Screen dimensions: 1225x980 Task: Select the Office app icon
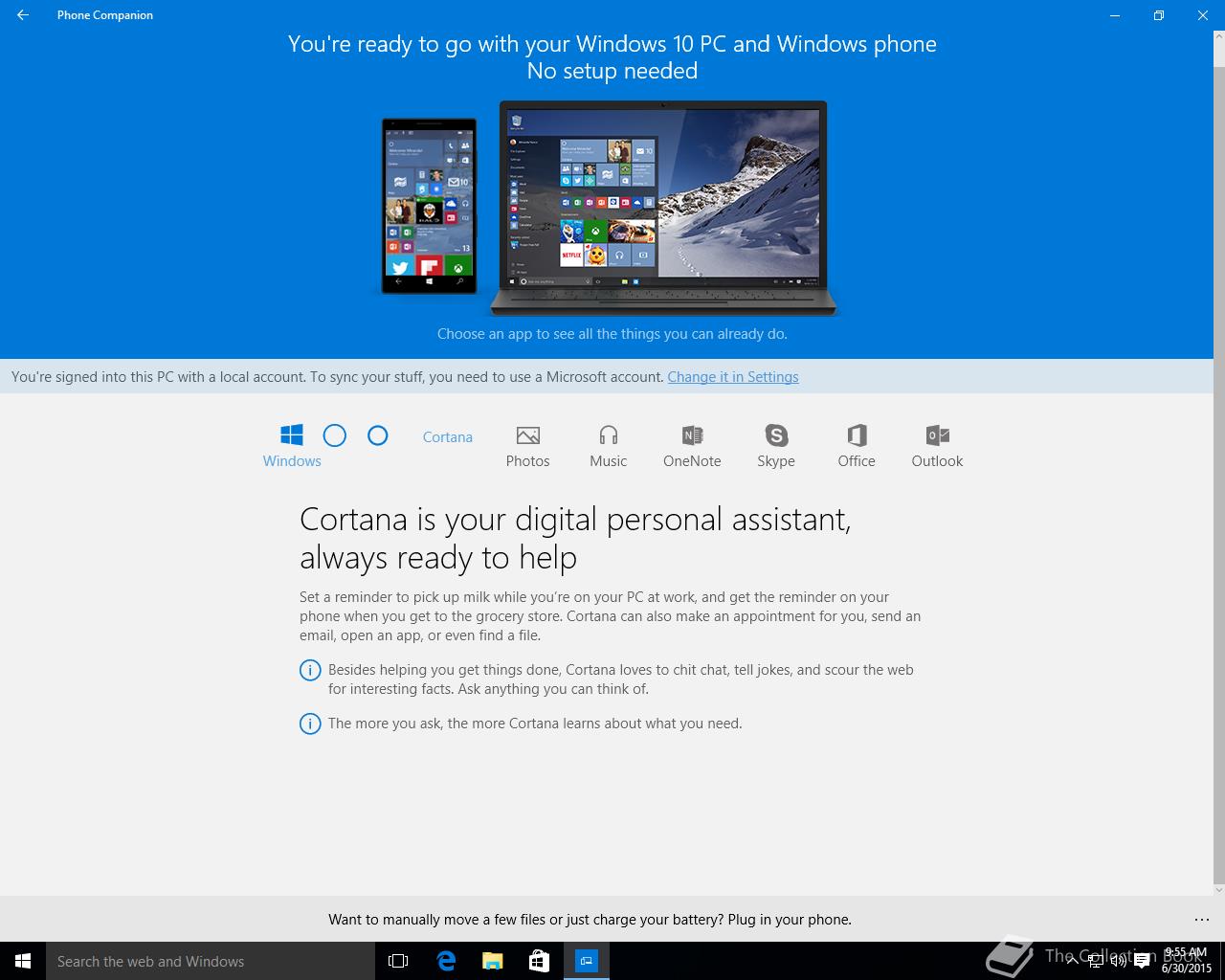[857, 435]
